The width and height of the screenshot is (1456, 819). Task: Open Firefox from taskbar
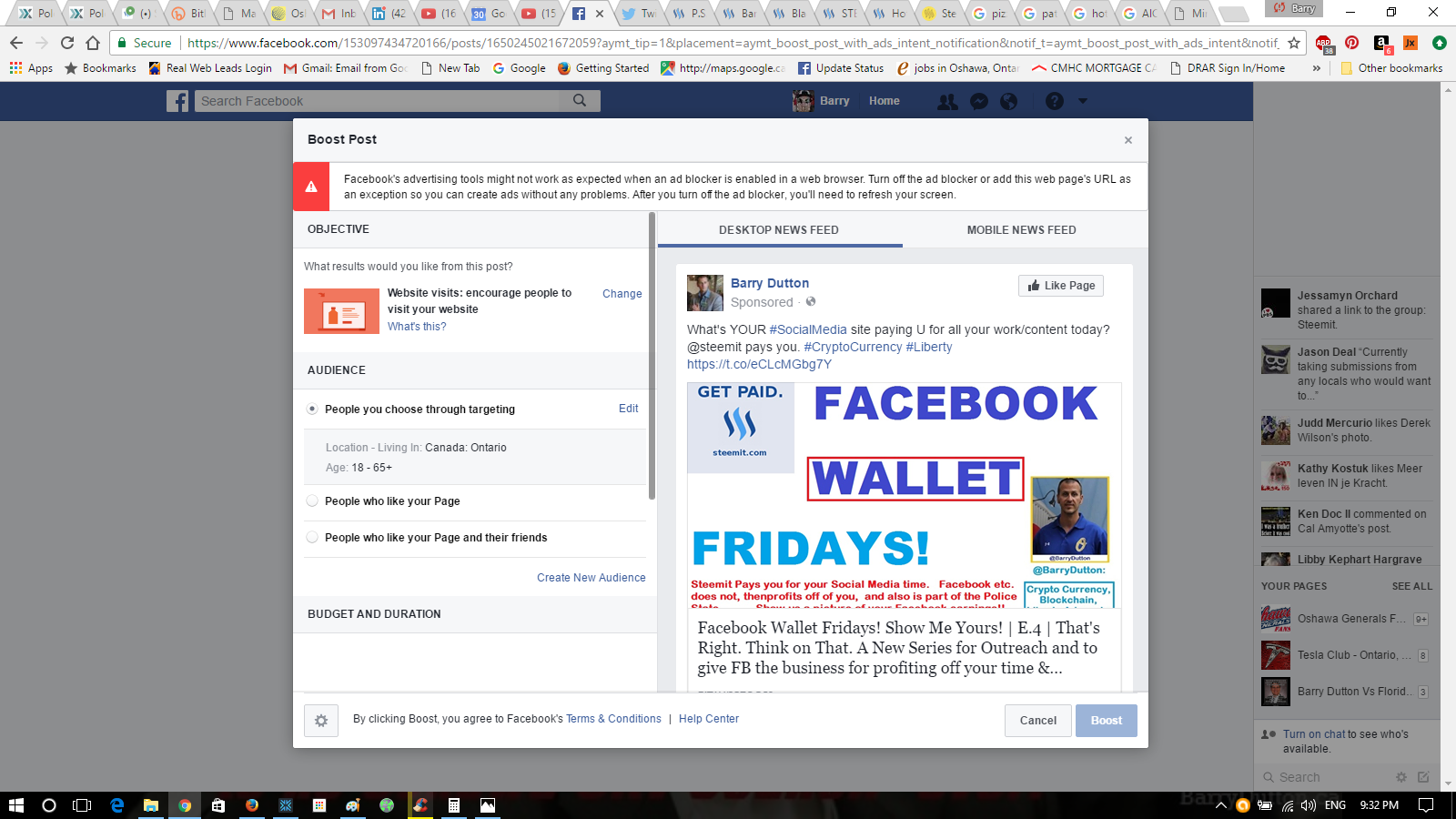pyautogui.click(x=252, y=805)
